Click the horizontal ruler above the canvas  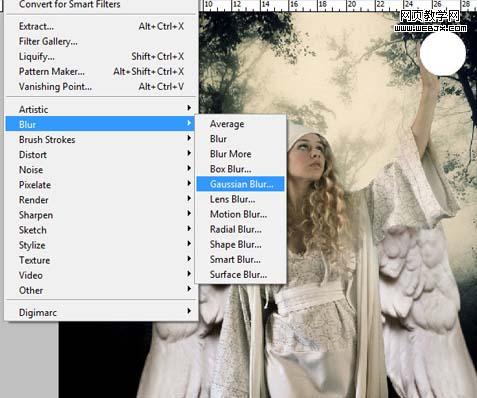pyautogui.click(x=338, y=5)
